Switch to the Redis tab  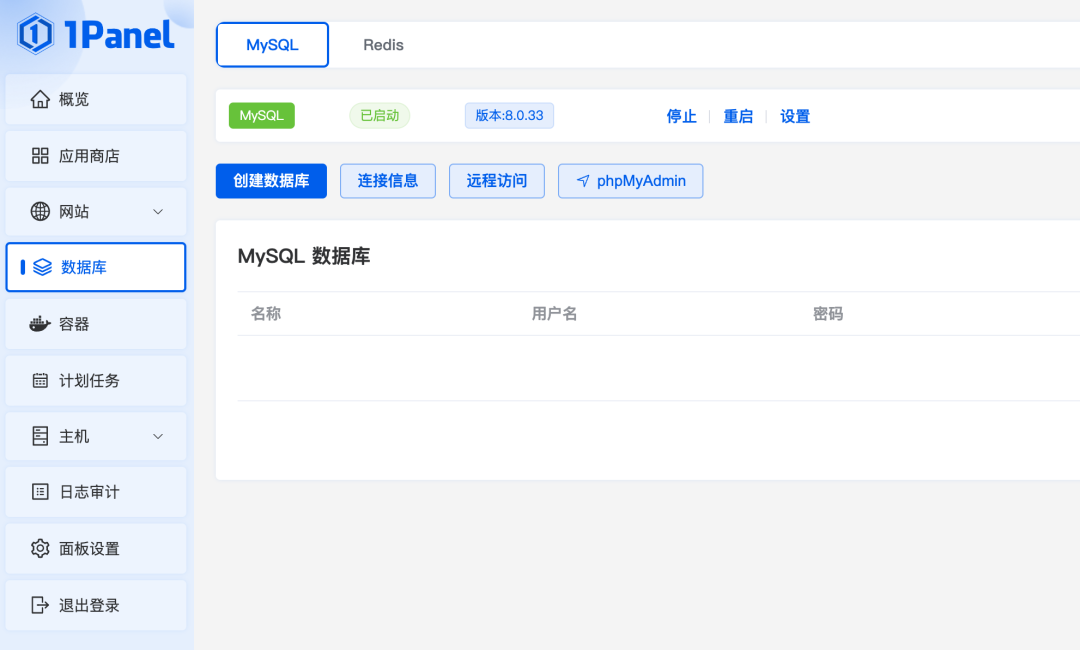[383, 45]
